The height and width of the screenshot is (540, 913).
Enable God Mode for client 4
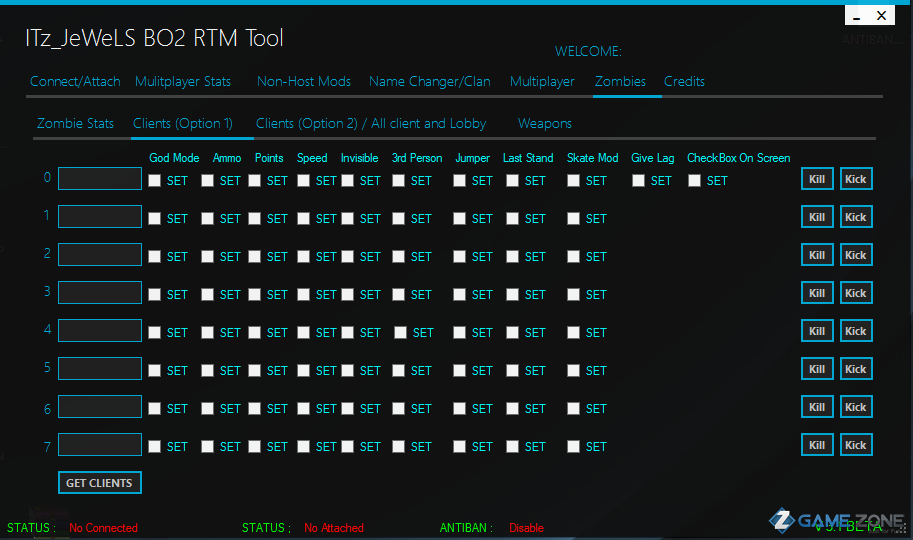click(x=154, y=332)
